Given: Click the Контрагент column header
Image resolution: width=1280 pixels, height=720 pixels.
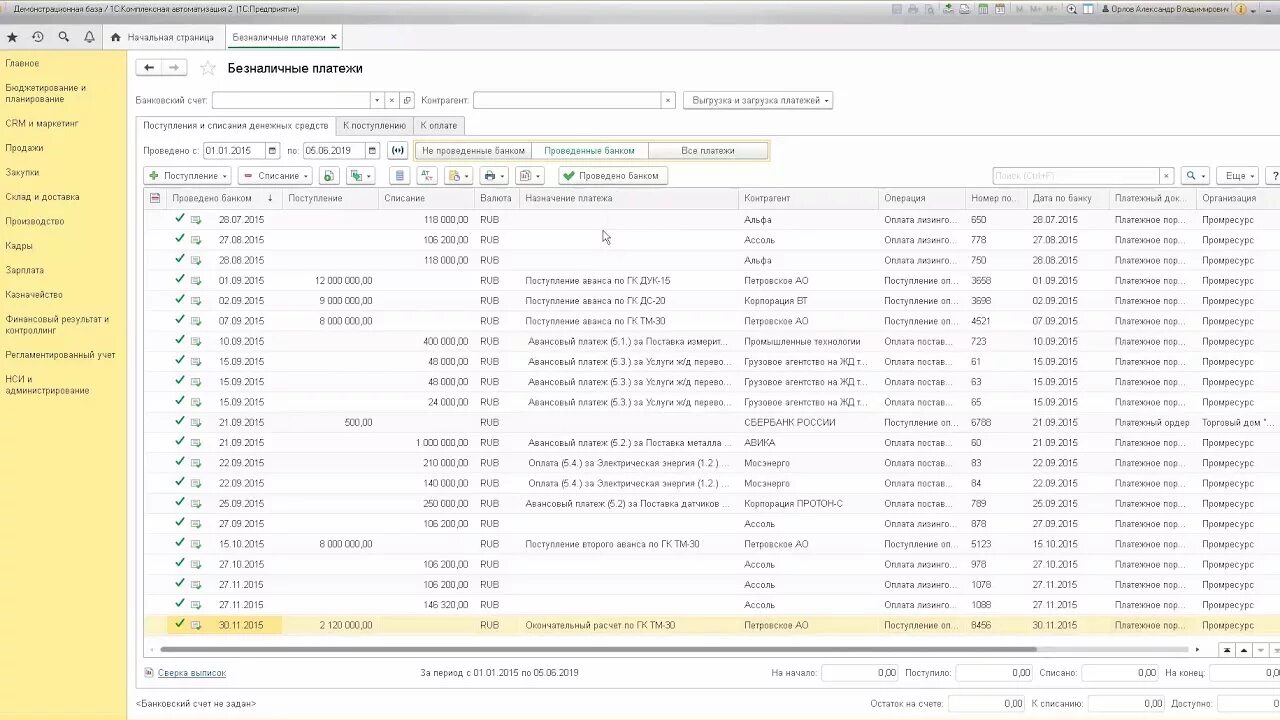Looking at the screenshot, I should (x=808, y=198).
